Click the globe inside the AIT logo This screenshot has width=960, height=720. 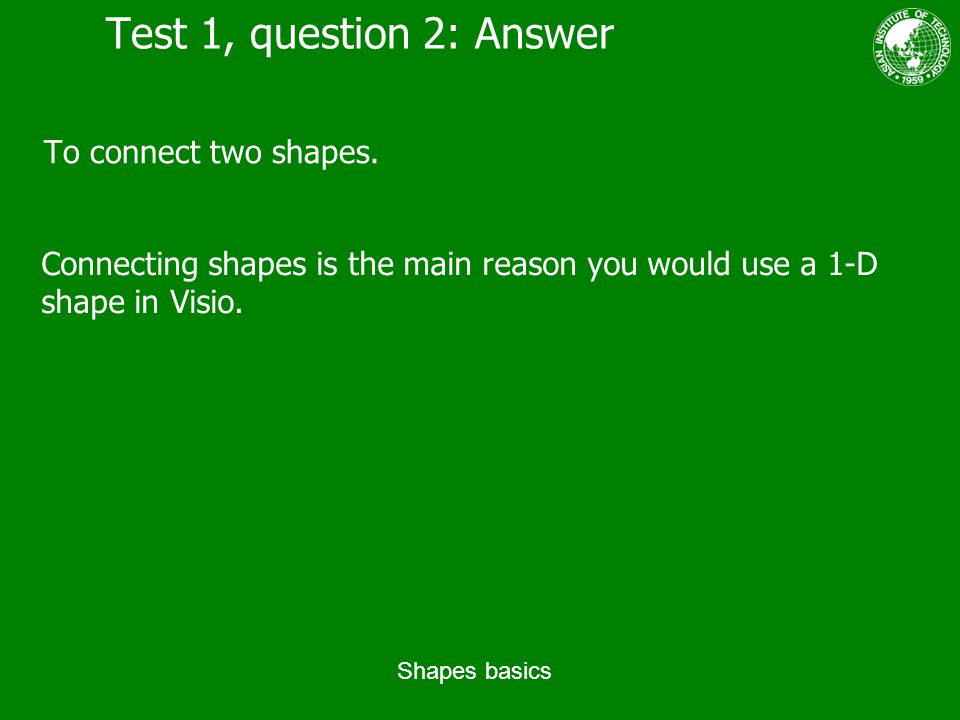[x=912, y=45]
